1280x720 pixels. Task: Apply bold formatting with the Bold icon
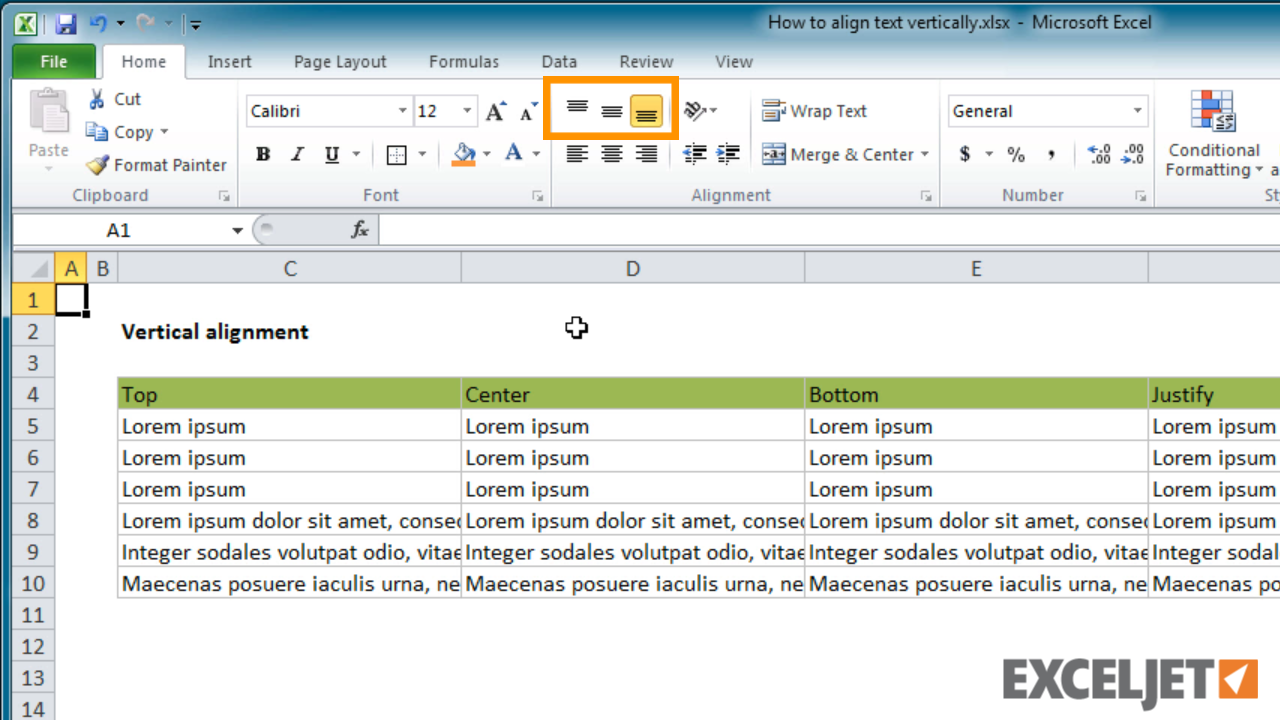(x=262, y=154)
